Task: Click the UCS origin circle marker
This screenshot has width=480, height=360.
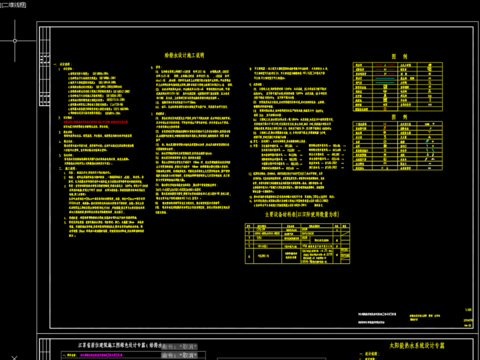Action: (15, 41)
